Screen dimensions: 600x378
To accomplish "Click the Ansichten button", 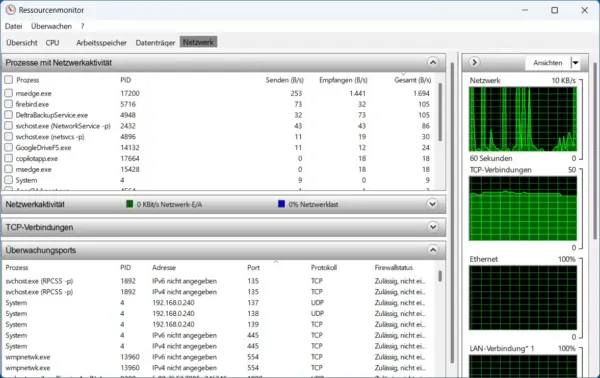I will click(548, 63).
